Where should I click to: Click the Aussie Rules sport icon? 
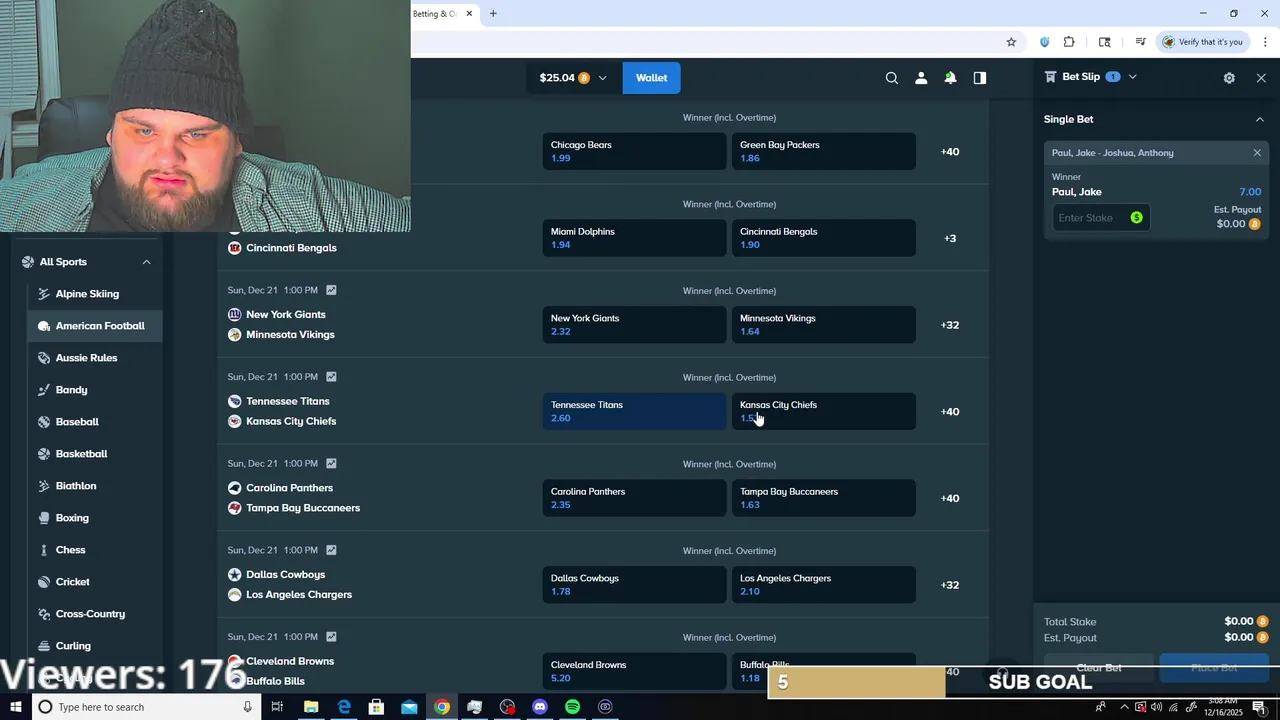click(x=44, y=358)
